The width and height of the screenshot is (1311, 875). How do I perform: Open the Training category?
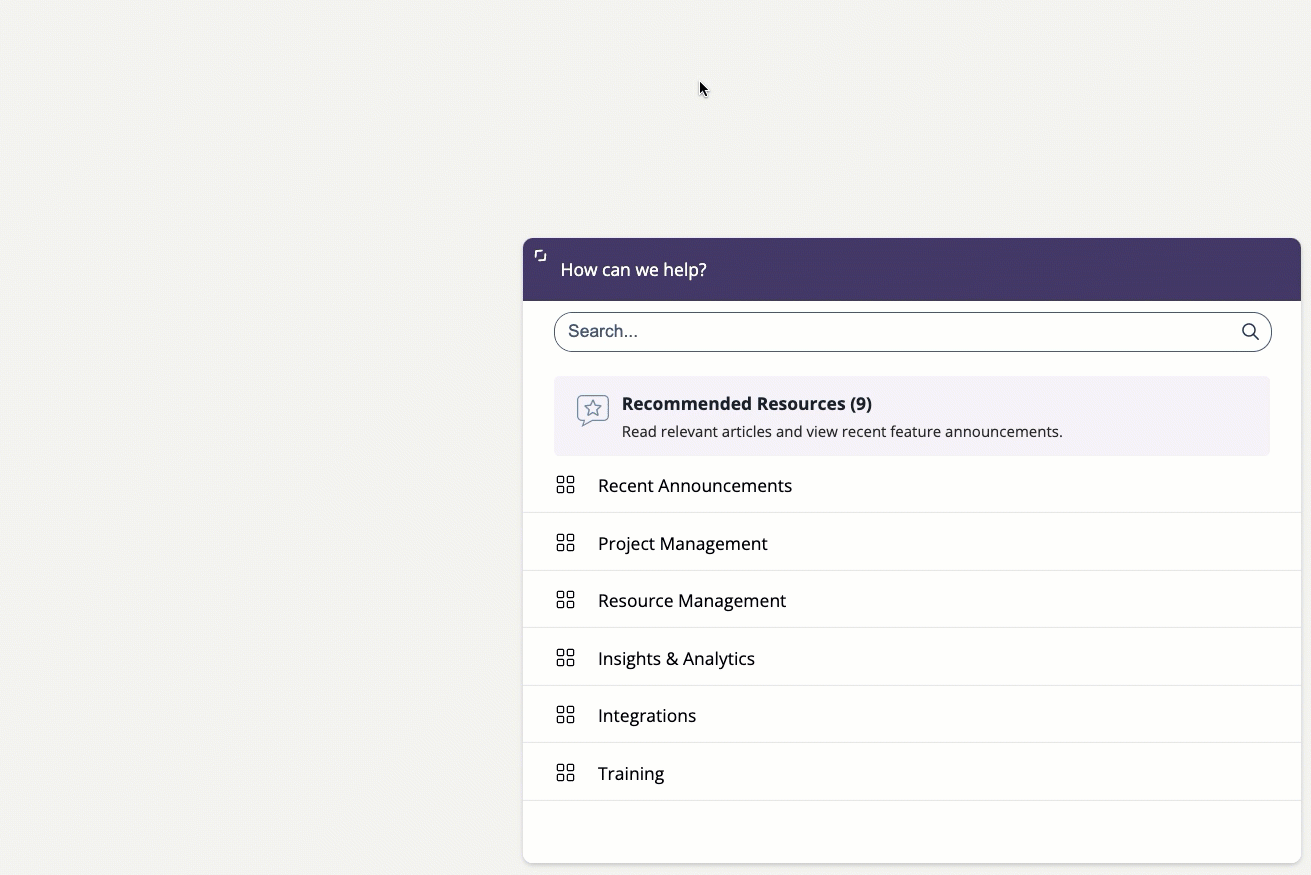[x=912, y=773]
